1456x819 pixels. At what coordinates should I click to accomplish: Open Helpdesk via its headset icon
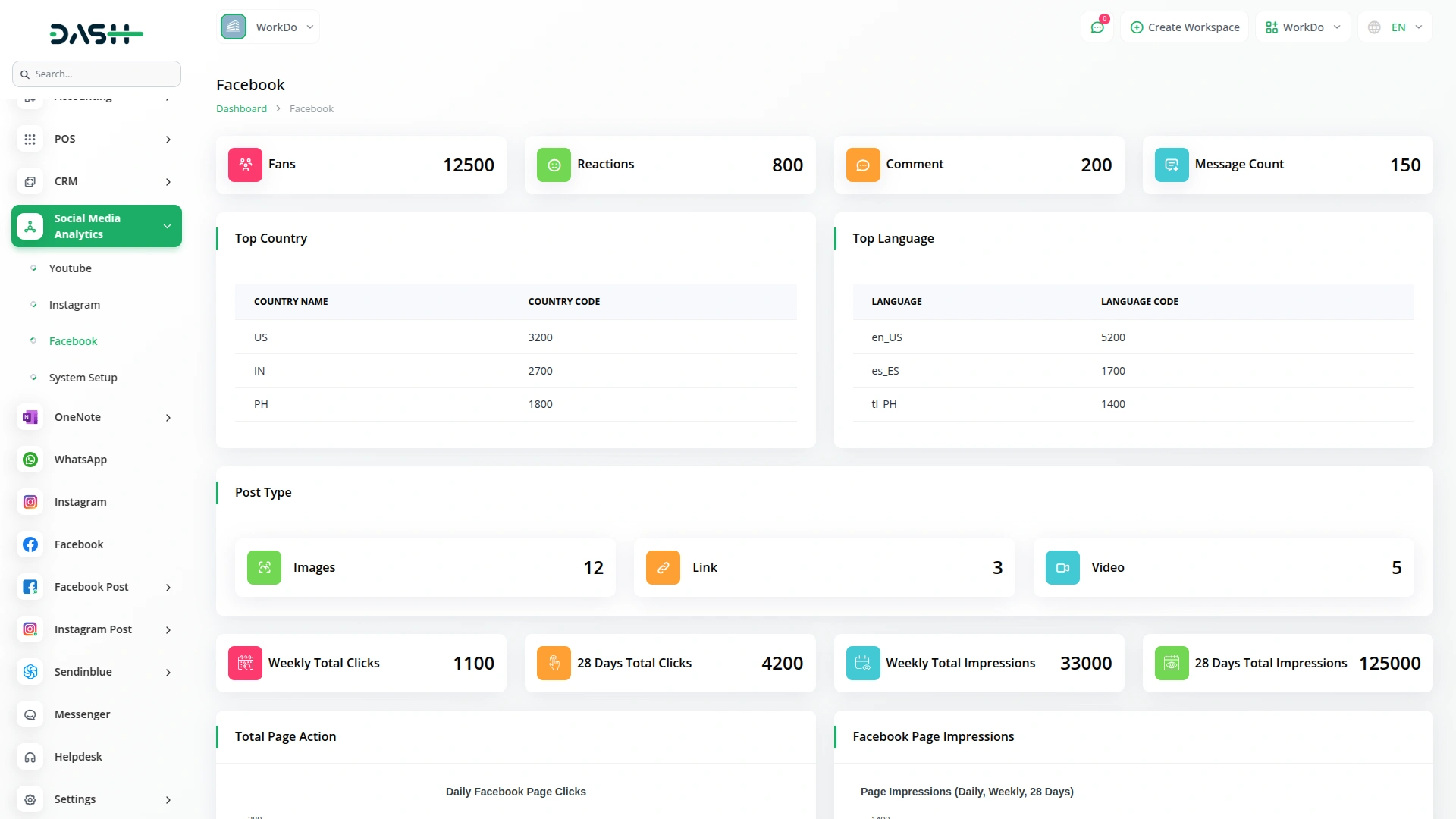point(30,757)
